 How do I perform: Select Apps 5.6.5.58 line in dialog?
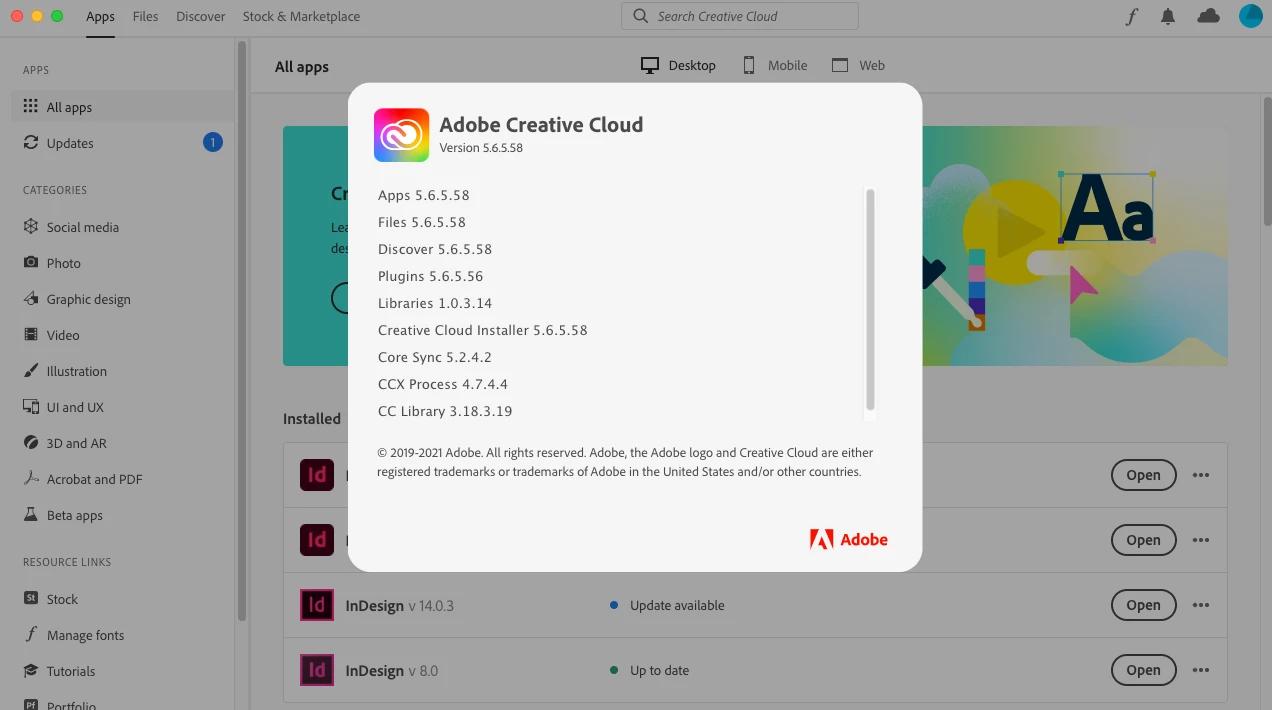(424, 195)
